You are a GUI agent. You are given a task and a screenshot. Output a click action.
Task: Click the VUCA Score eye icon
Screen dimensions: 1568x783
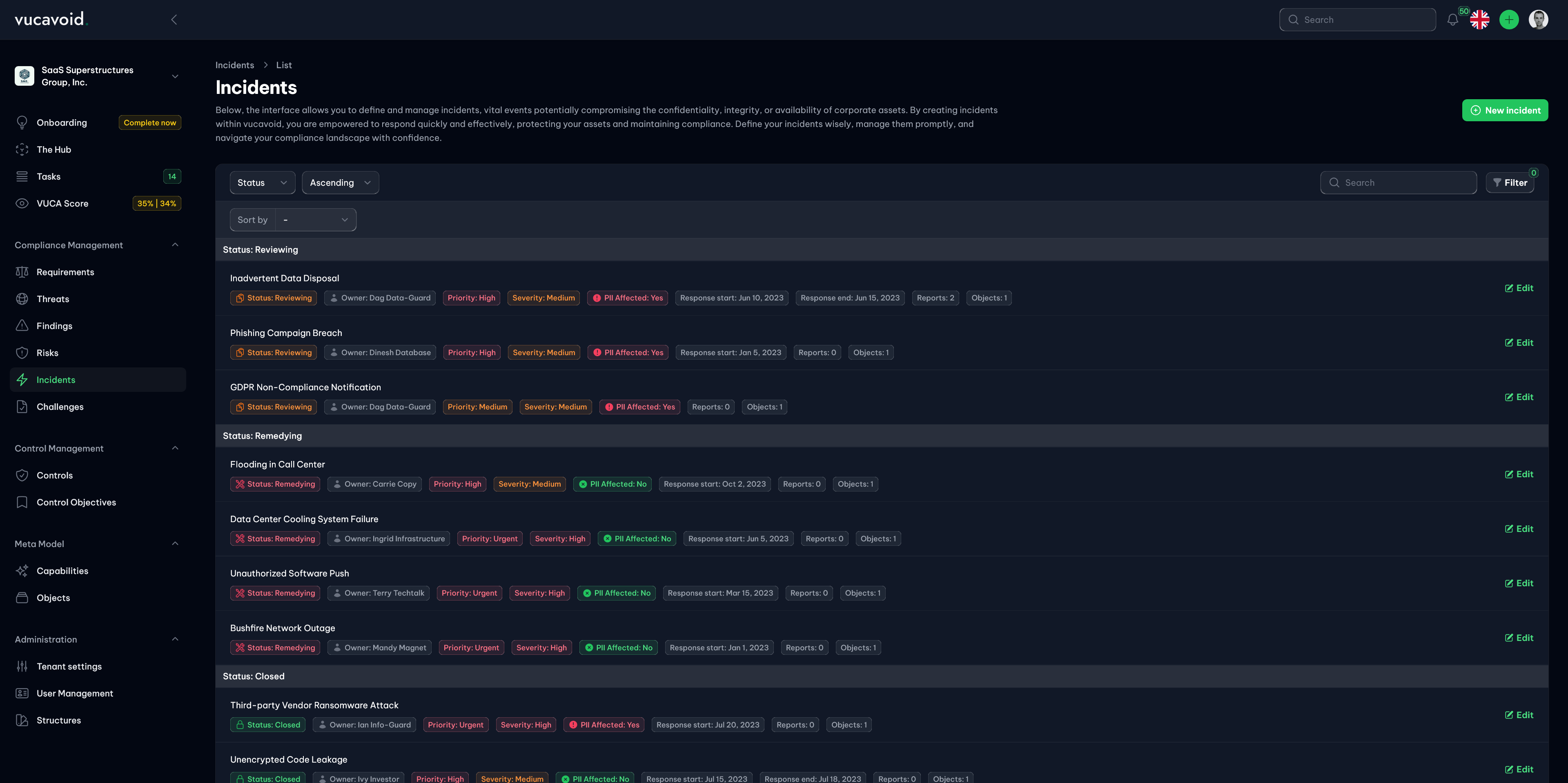coord(22,203)
